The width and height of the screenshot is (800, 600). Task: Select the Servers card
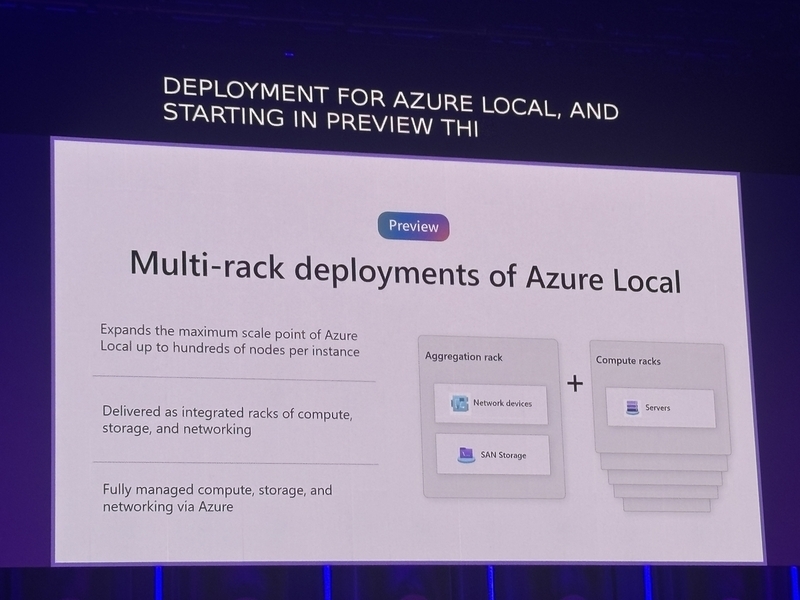tap(661, 408)
